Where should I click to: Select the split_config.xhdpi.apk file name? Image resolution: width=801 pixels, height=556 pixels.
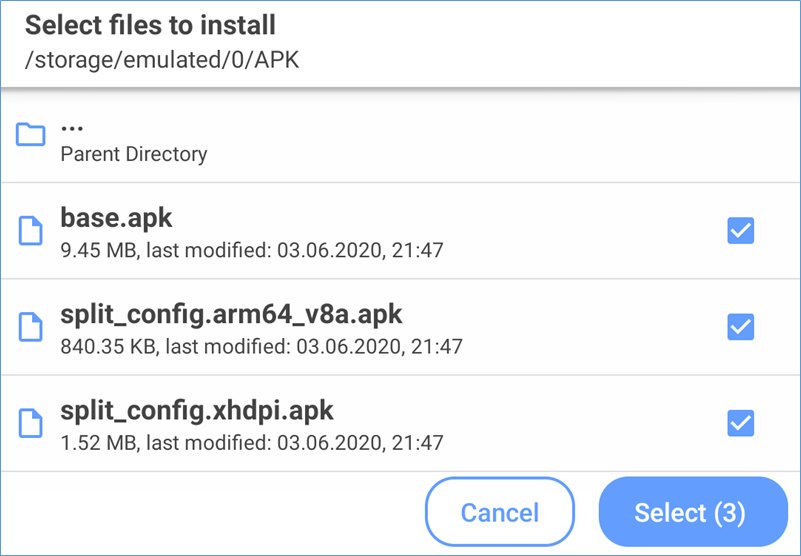click(197, 409)
